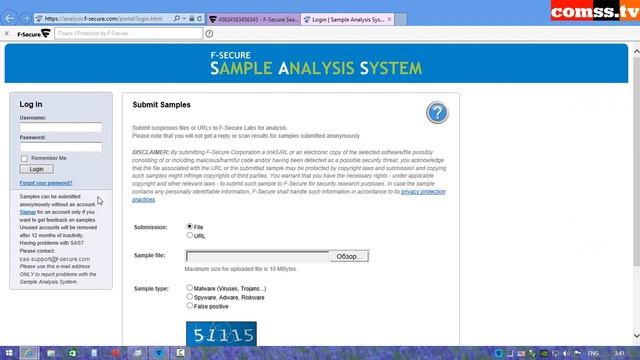Refresh the page with reload icon
The height and width of the screenshot is (360, 640).
[199, 18]
